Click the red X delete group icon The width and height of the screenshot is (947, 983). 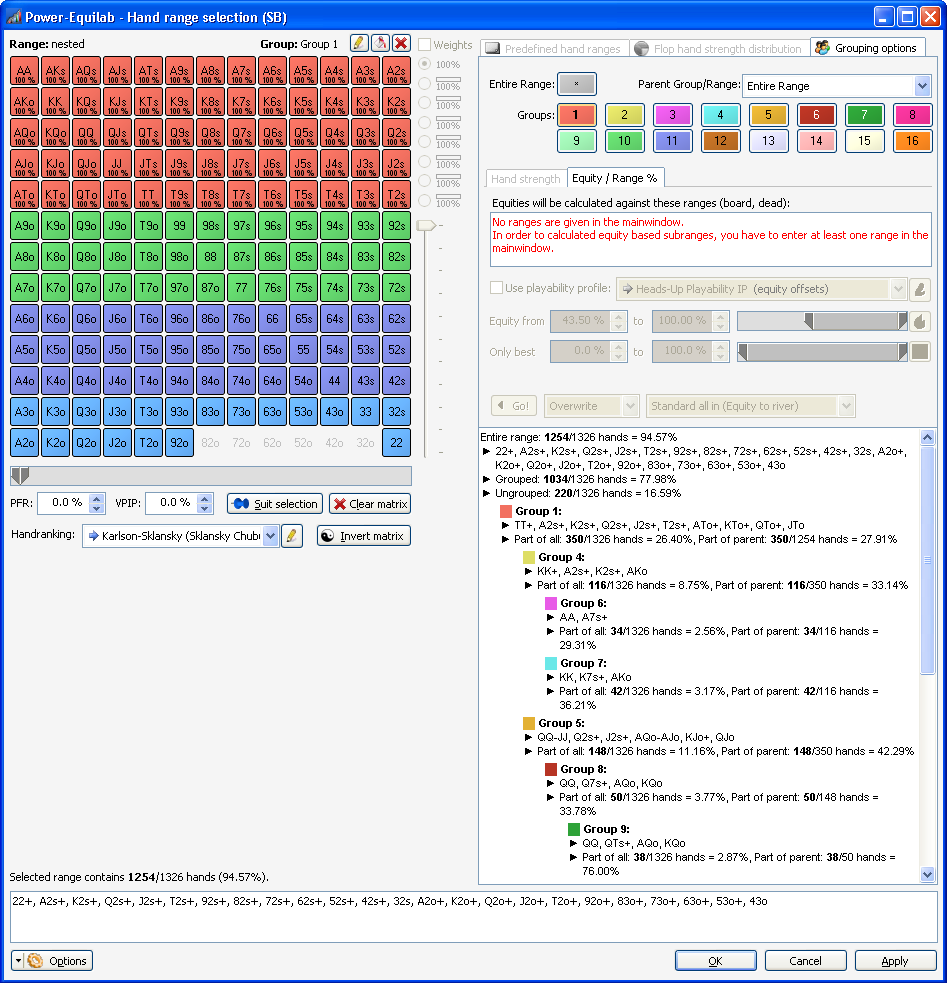click(402, 43)
